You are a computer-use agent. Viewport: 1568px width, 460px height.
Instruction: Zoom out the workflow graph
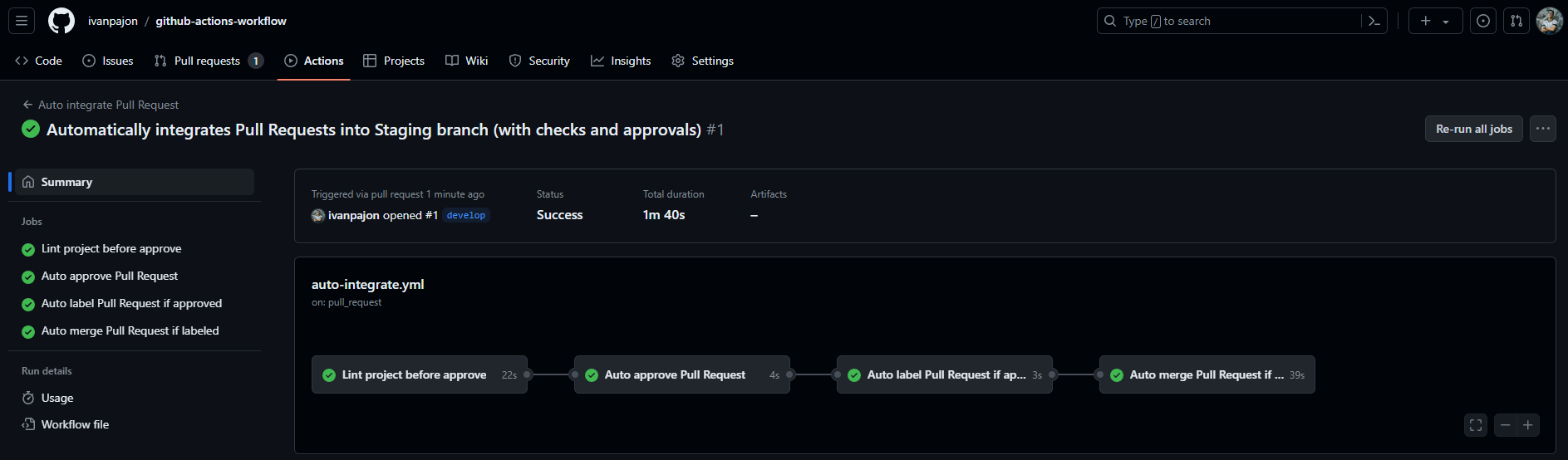click(x=1505, y=425)
